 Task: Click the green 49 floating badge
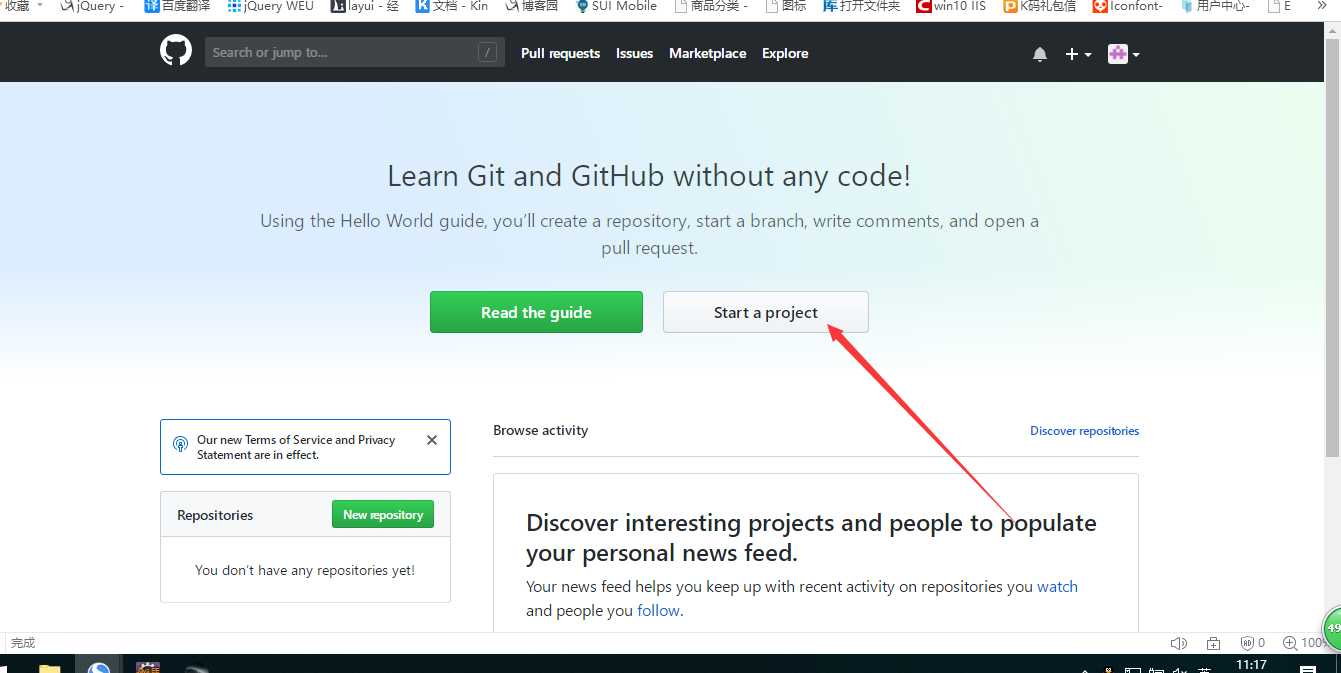[1333, 629]
